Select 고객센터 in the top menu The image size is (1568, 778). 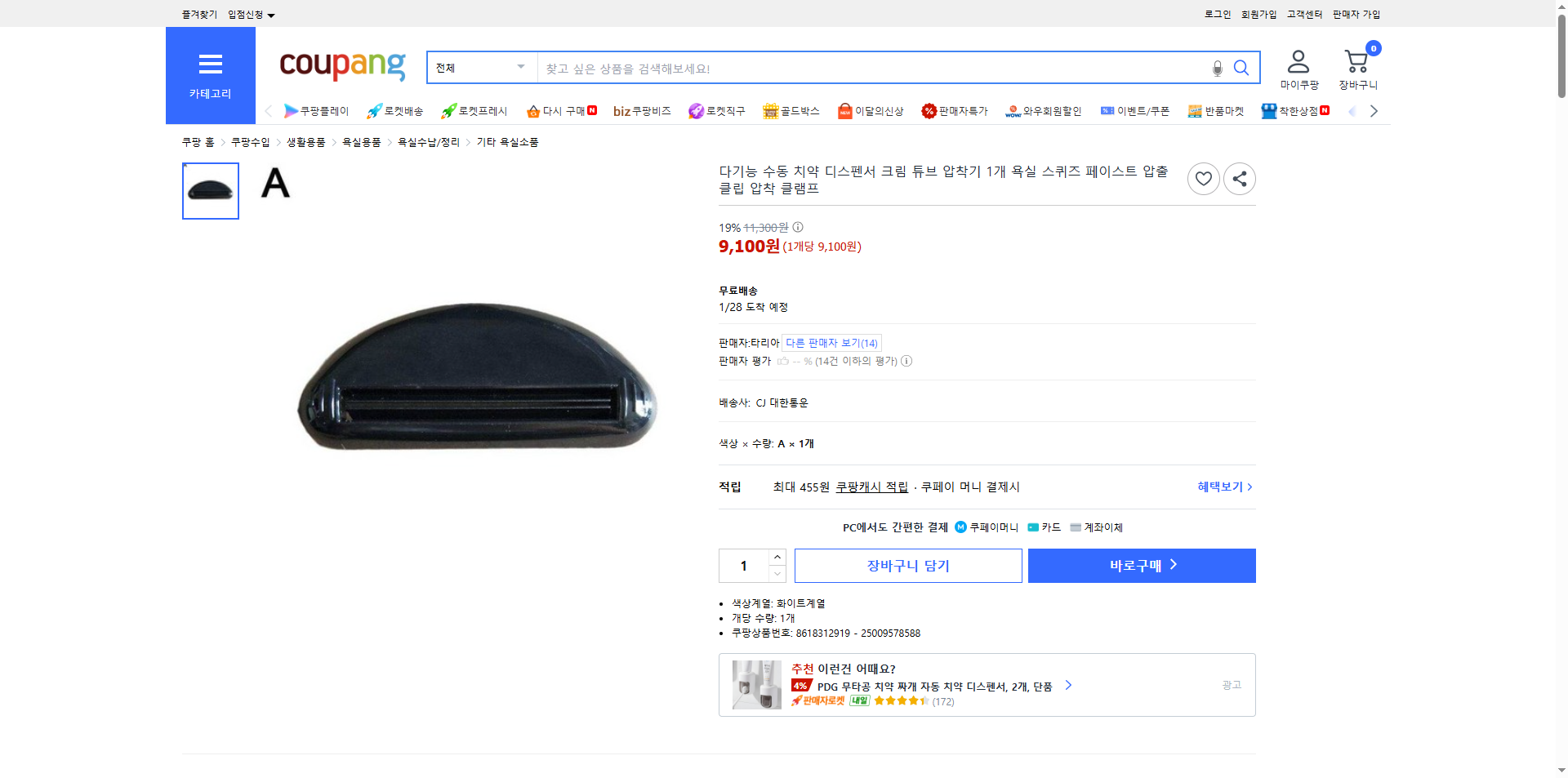[x=1303, y=13]
